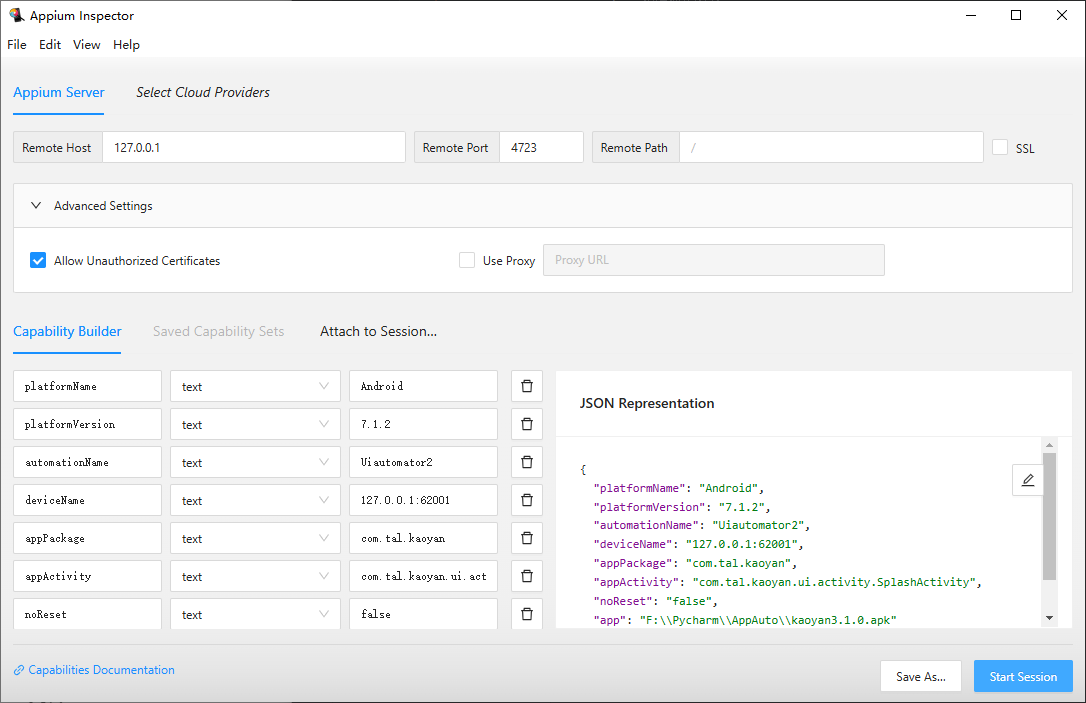1086x703 pixels.
Task: Open the Attach to Session tab
Action: click(378, 331)
